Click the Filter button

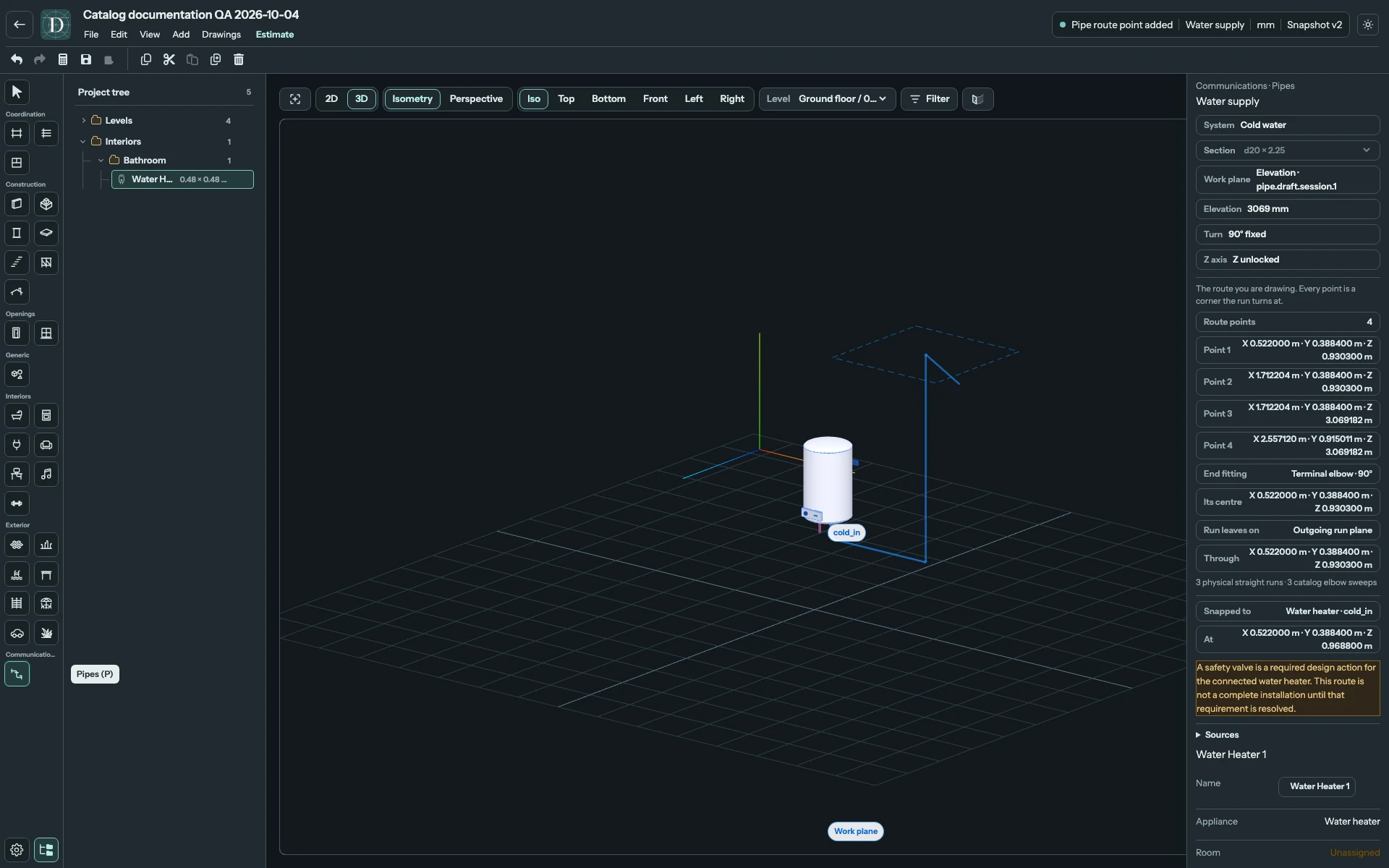[930, 99]
